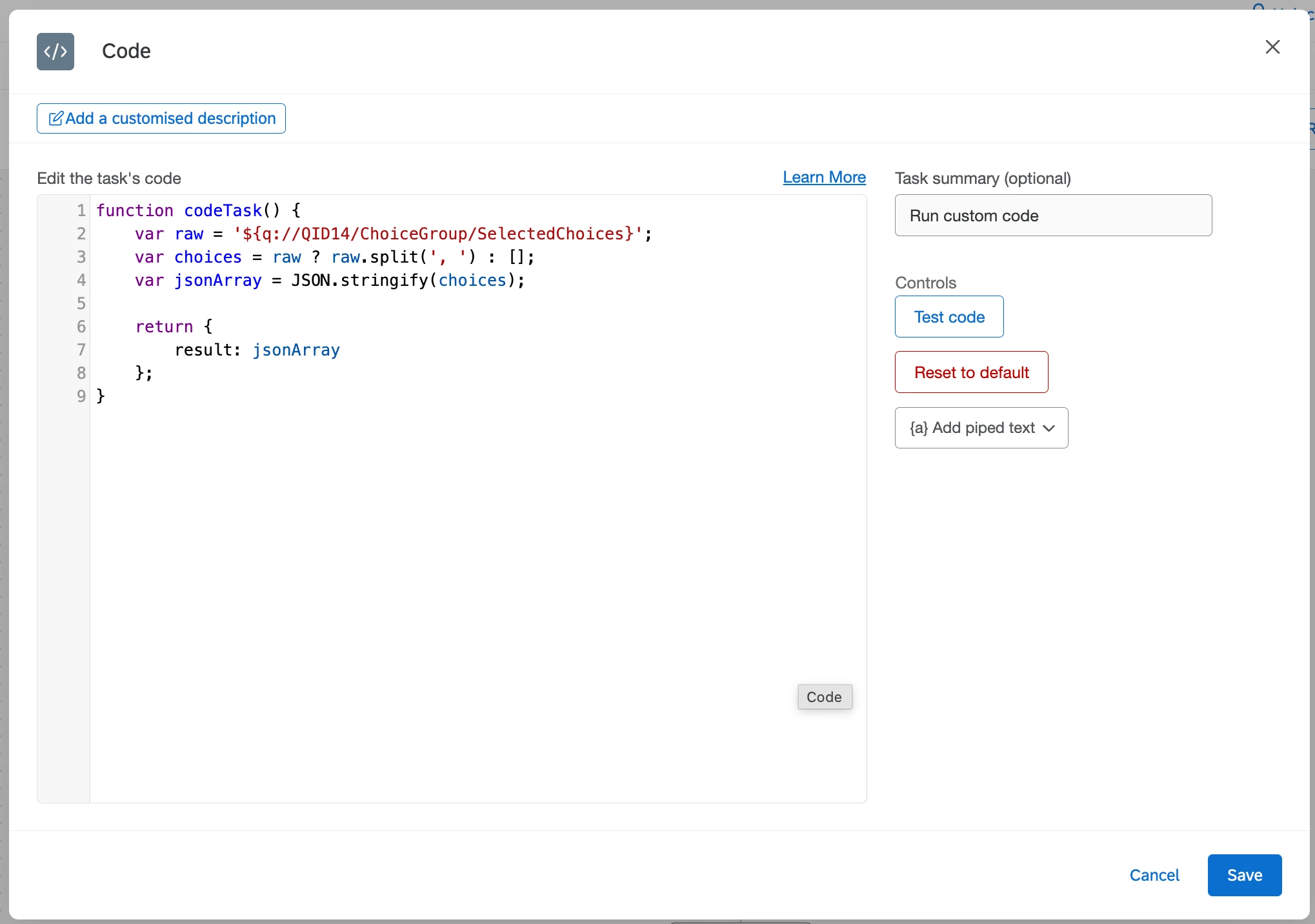Viewport: 1315px width, 924px height.
Task: Click the 'Controls' heading
Action: point(925,283)
